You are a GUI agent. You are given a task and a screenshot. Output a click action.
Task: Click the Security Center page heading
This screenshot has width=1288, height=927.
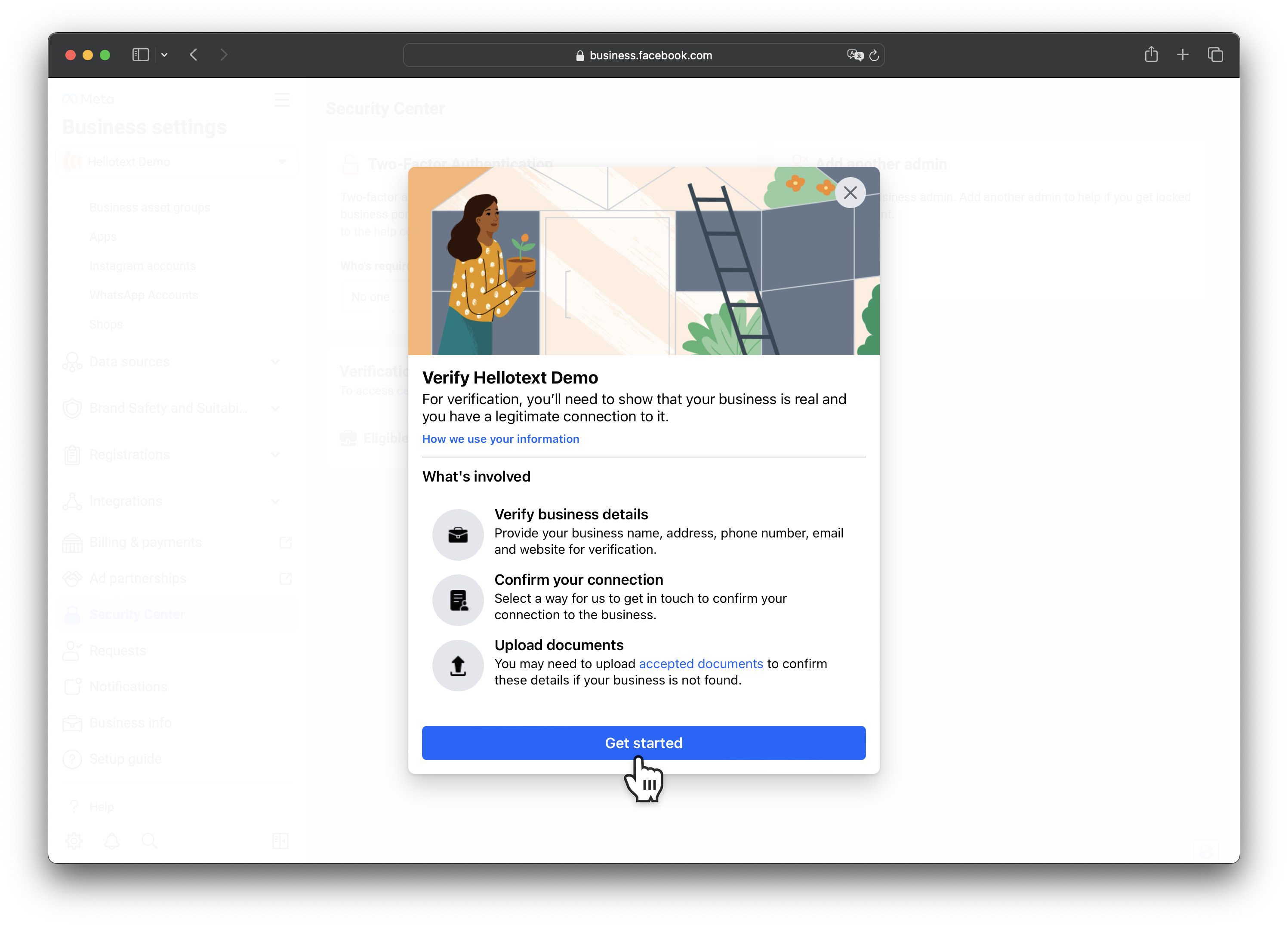tap(385, 108)
